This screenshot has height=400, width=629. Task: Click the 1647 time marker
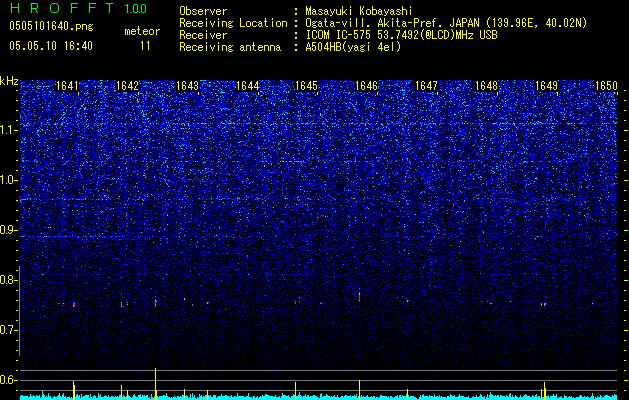tap(426, 86)
